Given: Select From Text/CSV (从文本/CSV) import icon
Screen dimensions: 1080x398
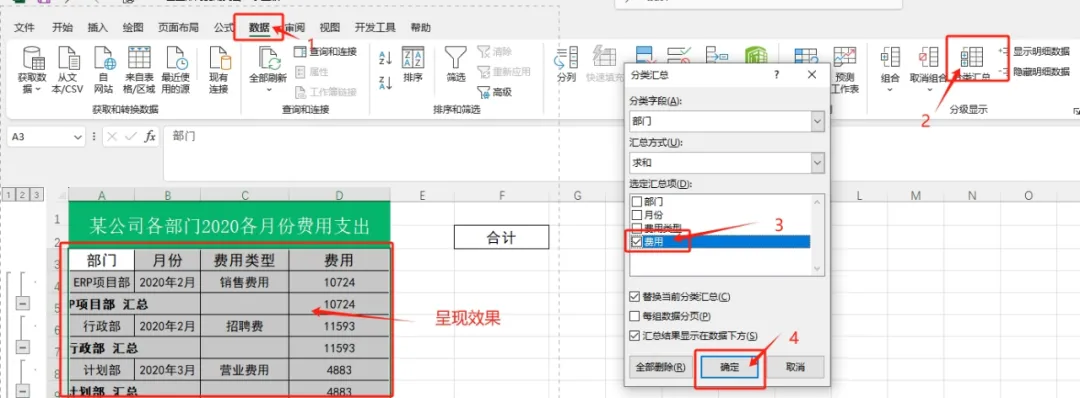Looking at the screenshot, I should coord(69,59).
